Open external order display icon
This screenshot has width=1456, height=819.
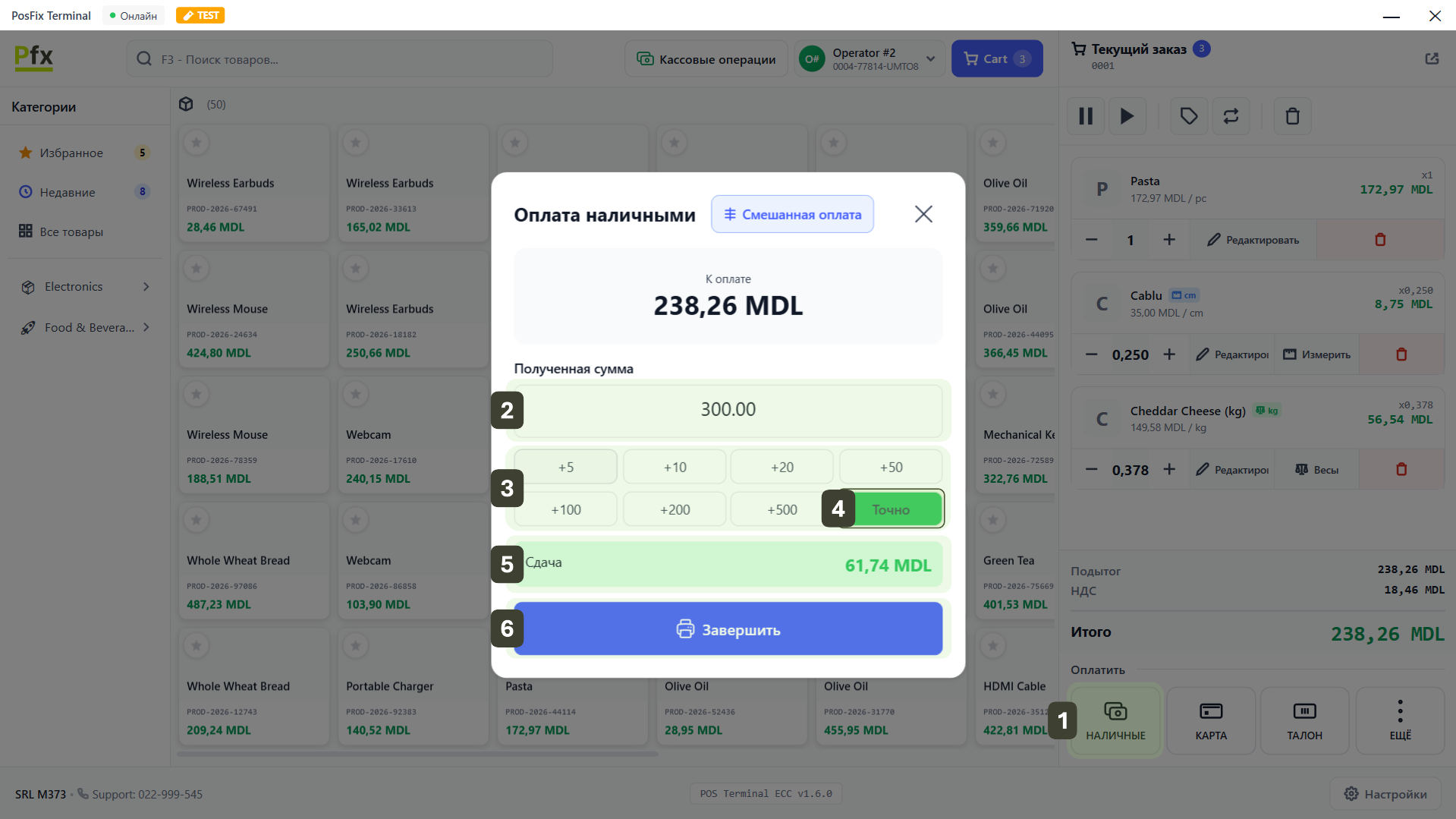tap(1431, 58)
